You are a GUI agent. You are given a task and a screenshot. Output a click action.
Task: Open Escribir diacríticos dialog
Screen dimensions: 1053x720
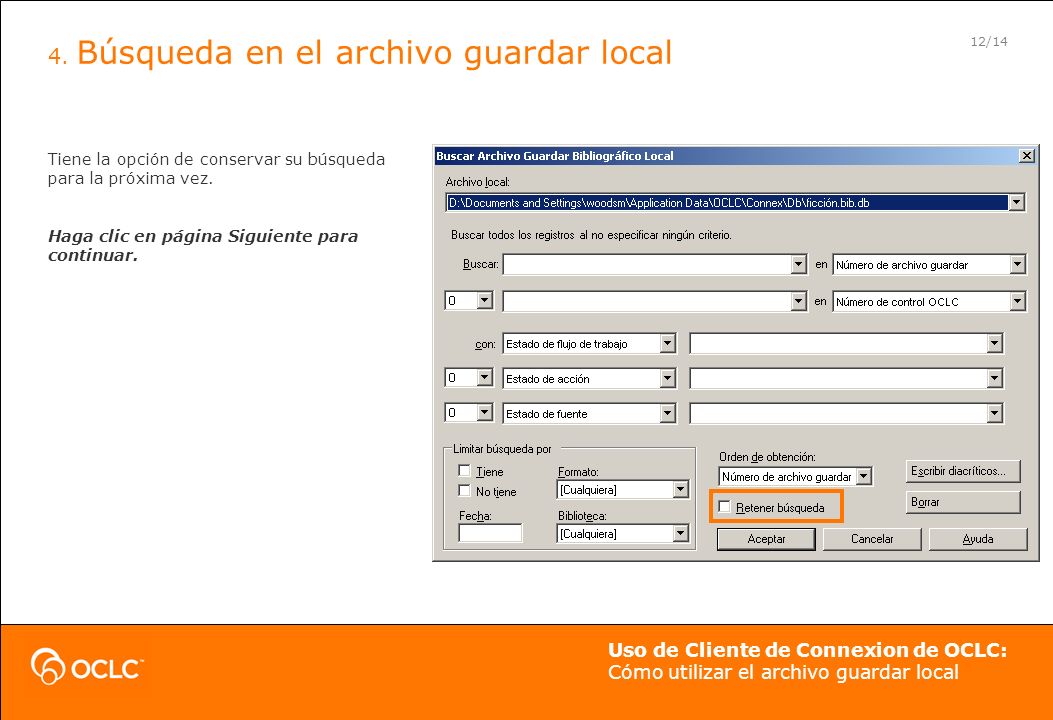(x=962, y=471)
